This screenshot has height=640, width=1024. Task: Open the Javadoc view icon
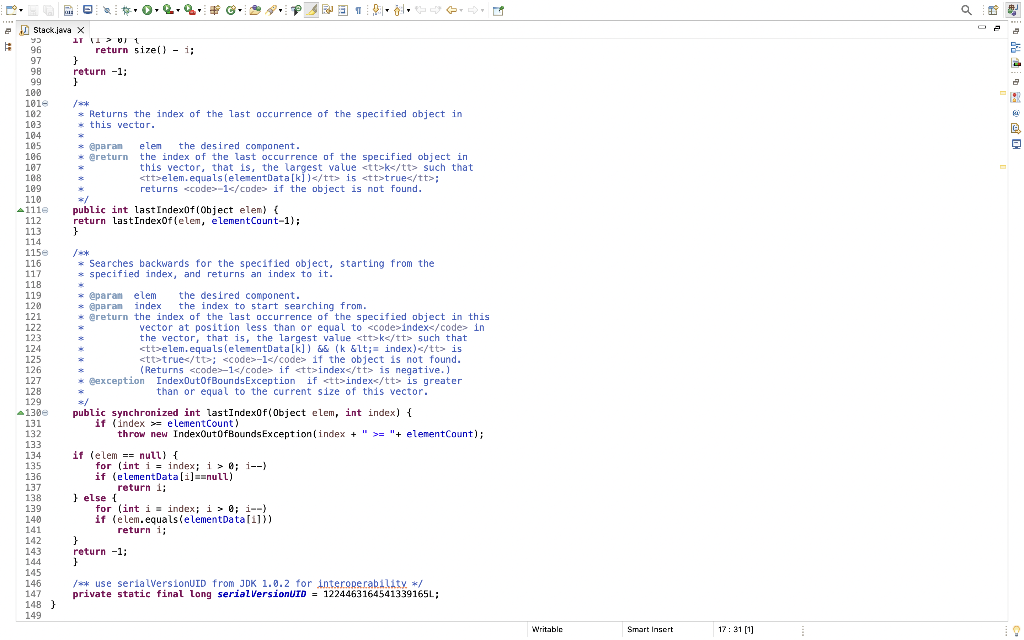click(x=1016, y=113)
